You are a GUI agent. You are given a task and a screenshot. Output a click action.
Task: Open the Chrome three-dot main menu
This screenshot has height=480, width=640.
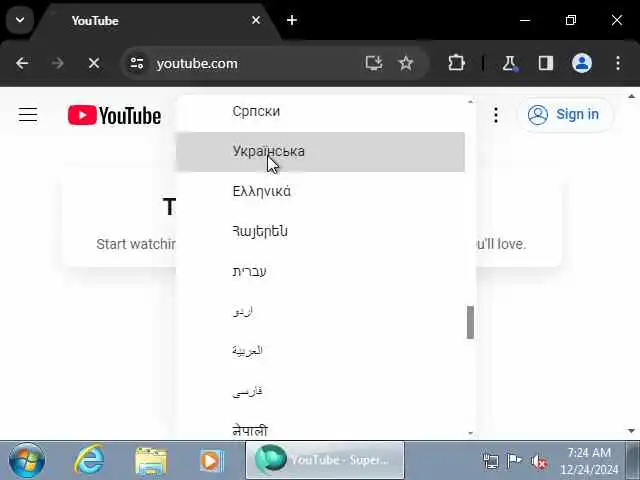(618, 63)
